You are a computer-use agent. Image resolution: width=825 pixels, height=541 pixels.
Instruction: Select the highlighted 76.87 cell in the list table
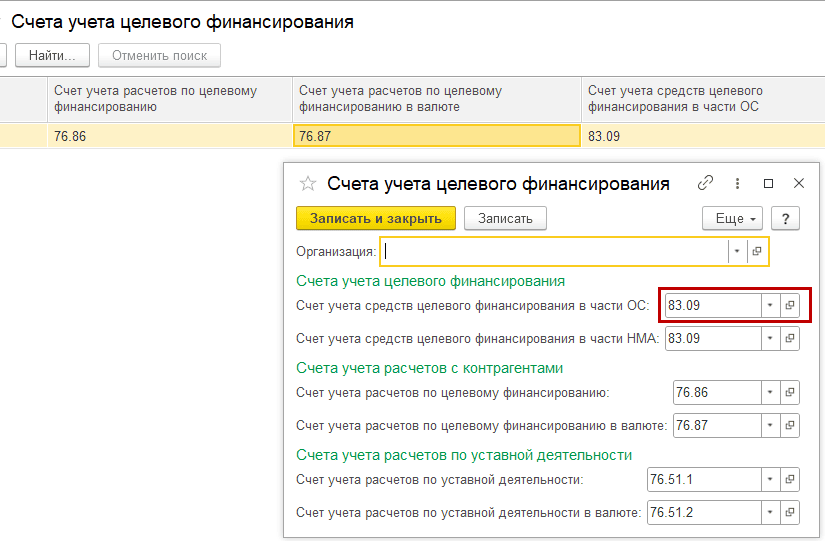[x=437, y=136]
